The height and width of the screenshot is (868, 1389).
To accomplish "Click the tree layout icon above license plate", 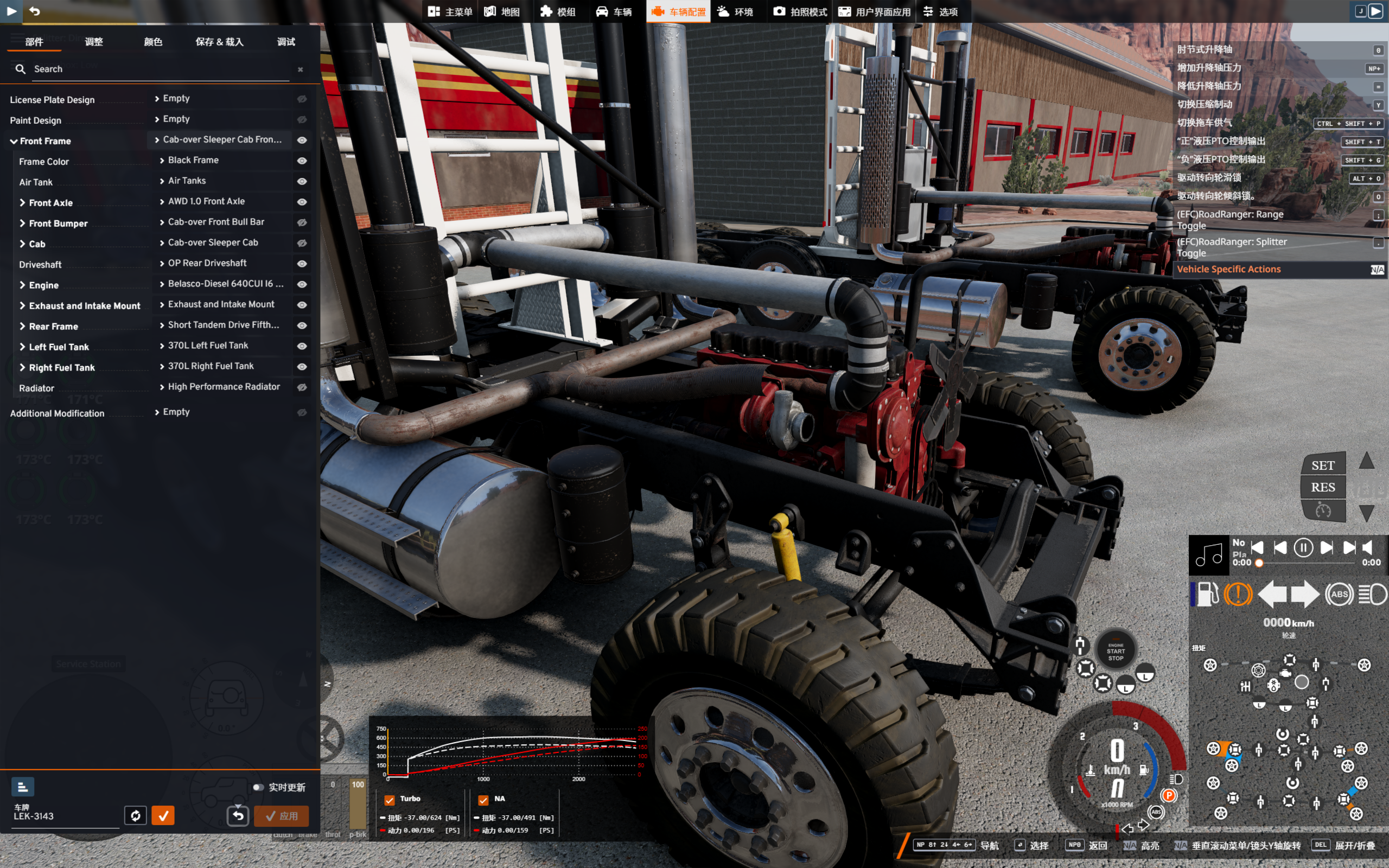I will [x=23, y=787].
